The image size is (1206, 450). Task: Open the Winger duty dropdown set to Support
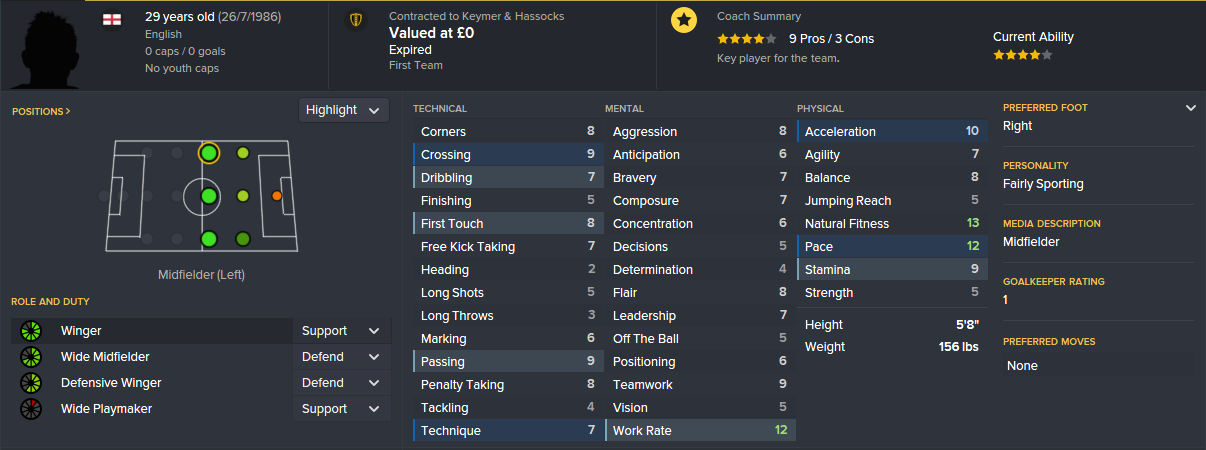click(341, 331)
